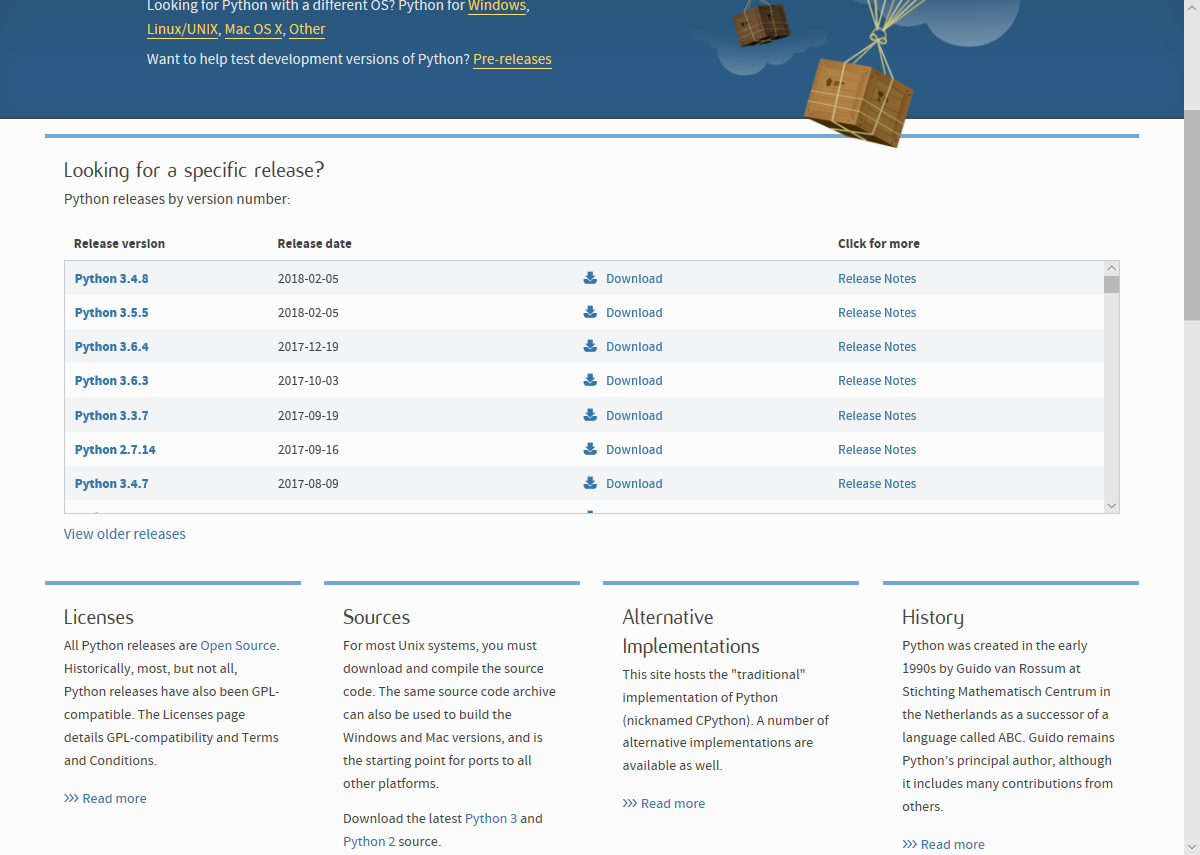This screenshot has width=1200, height=855.
Task: Open the Pre-releases link
Action: pyautogui.click(x=512, y=59)
